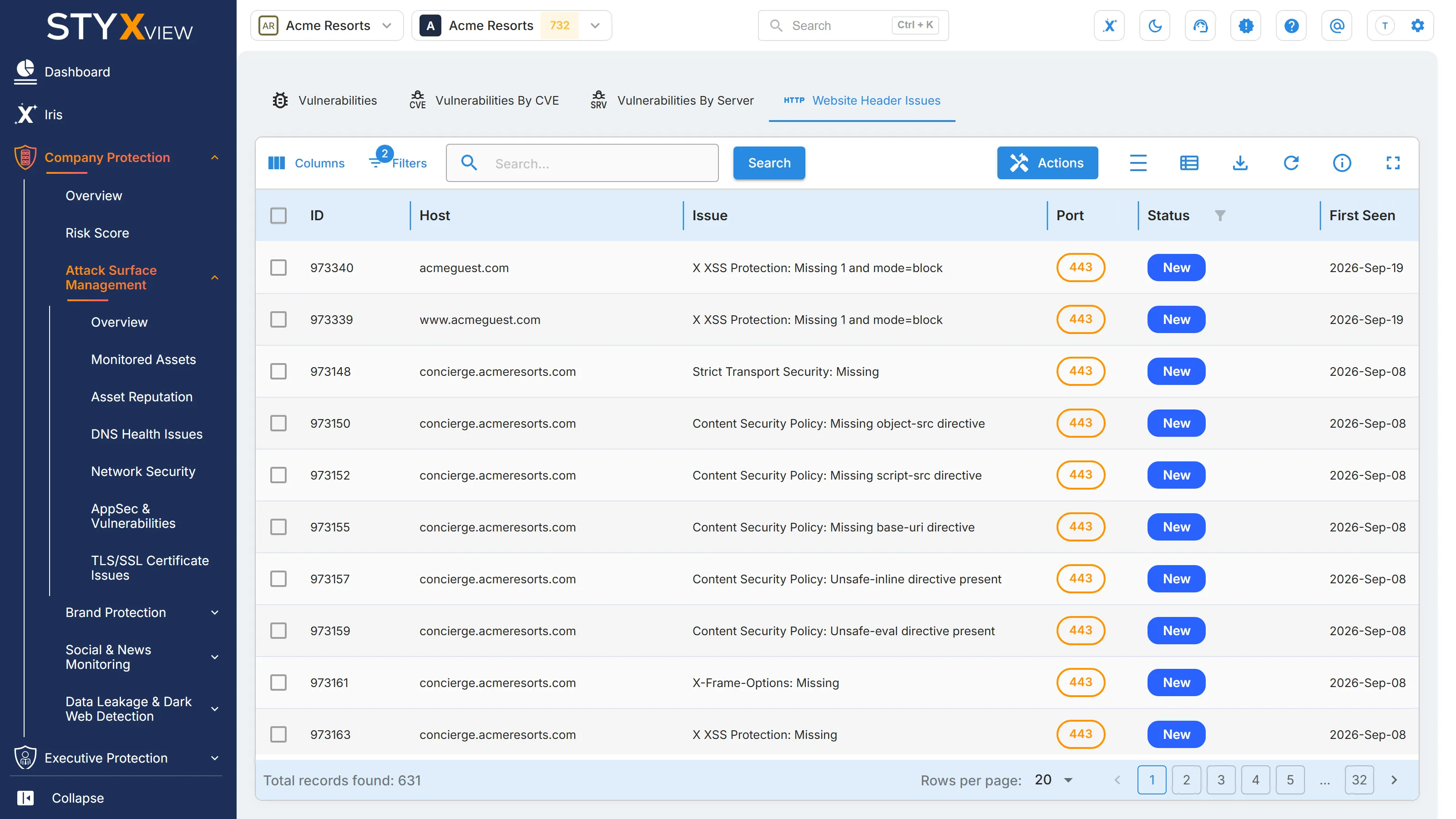This screenshot has height=819, width=1456.
Task: Open Monitored Assets menu item
Action: pyautogui.click(x=144, y=359)
